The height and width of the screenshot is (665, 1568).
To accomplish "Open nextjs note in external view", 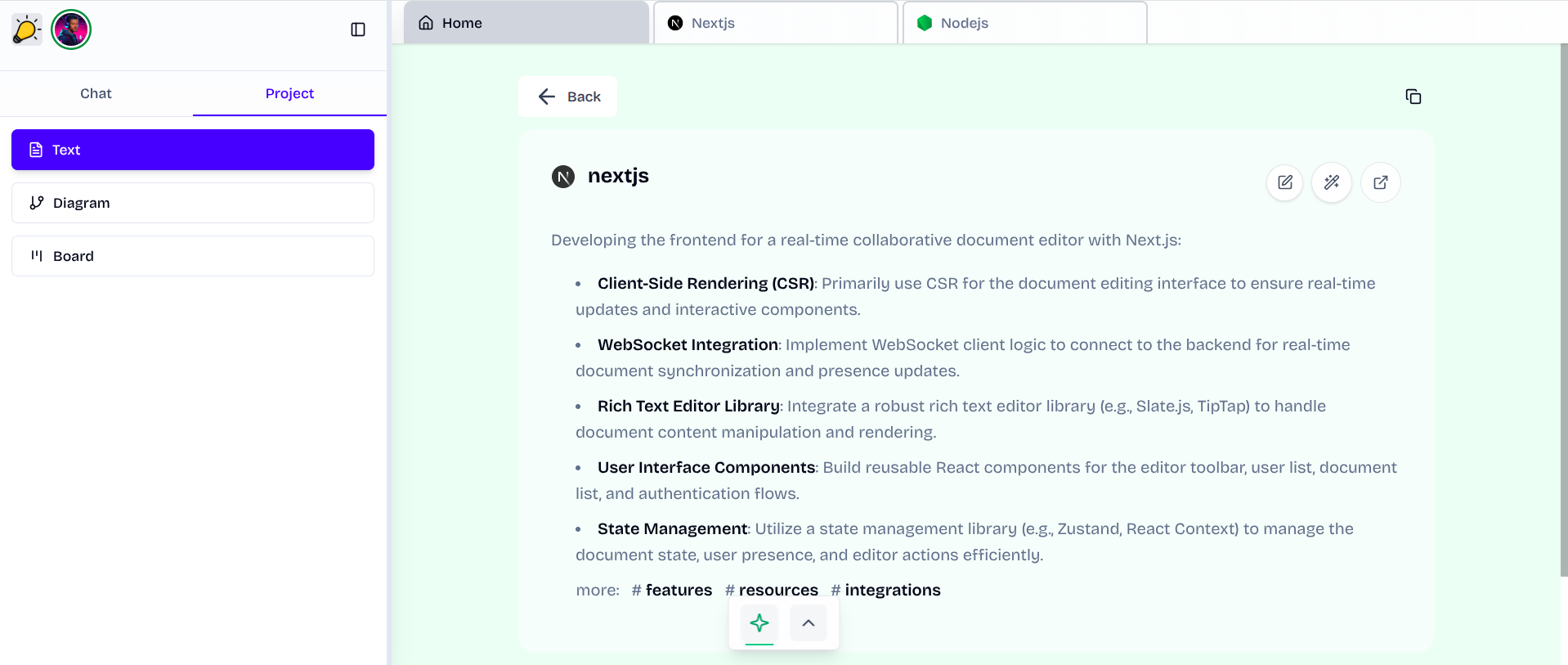I will pyautogui.click(x=1381, y=182).
